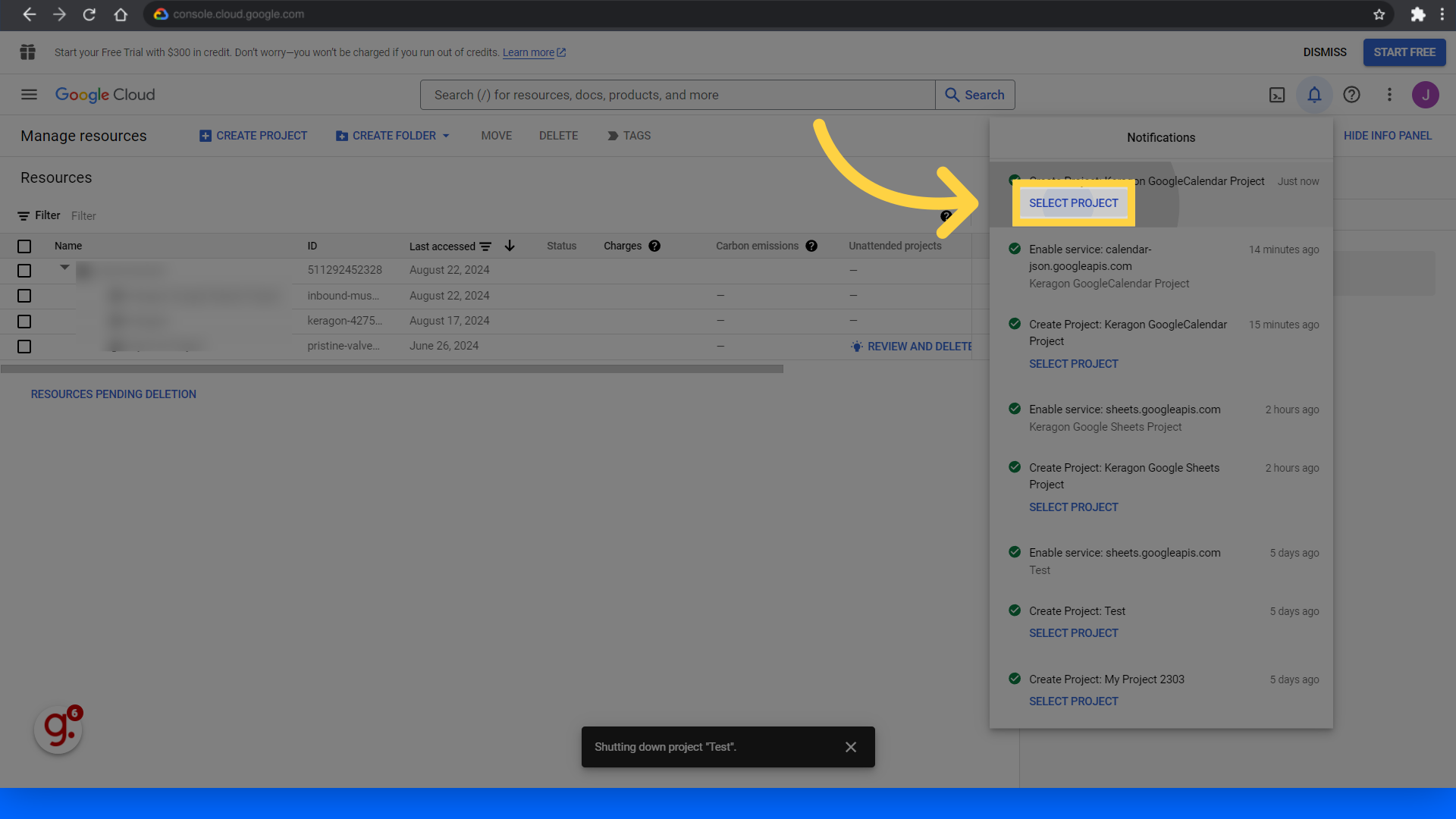
Task: Focus the resources search input field
Action: click(678, 95)
